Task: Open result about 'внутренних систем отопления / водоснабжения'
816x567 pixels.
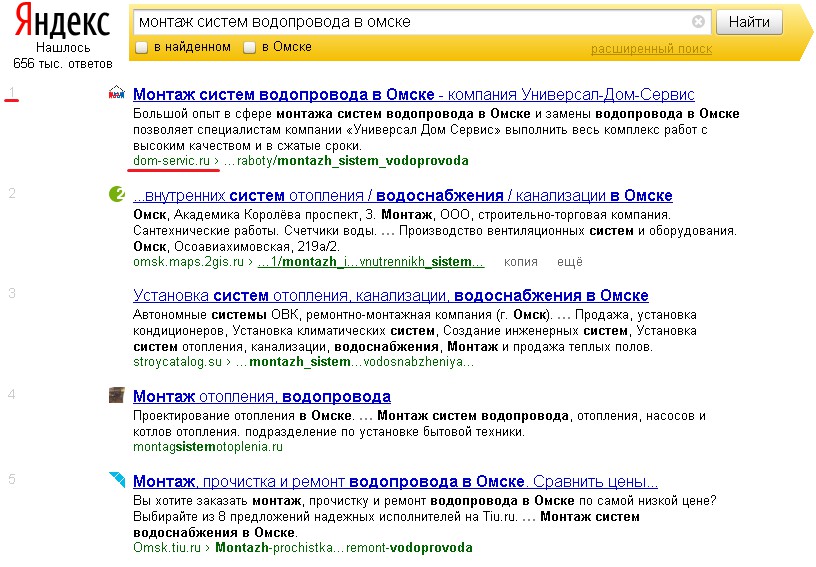Action: coord(403,196)
